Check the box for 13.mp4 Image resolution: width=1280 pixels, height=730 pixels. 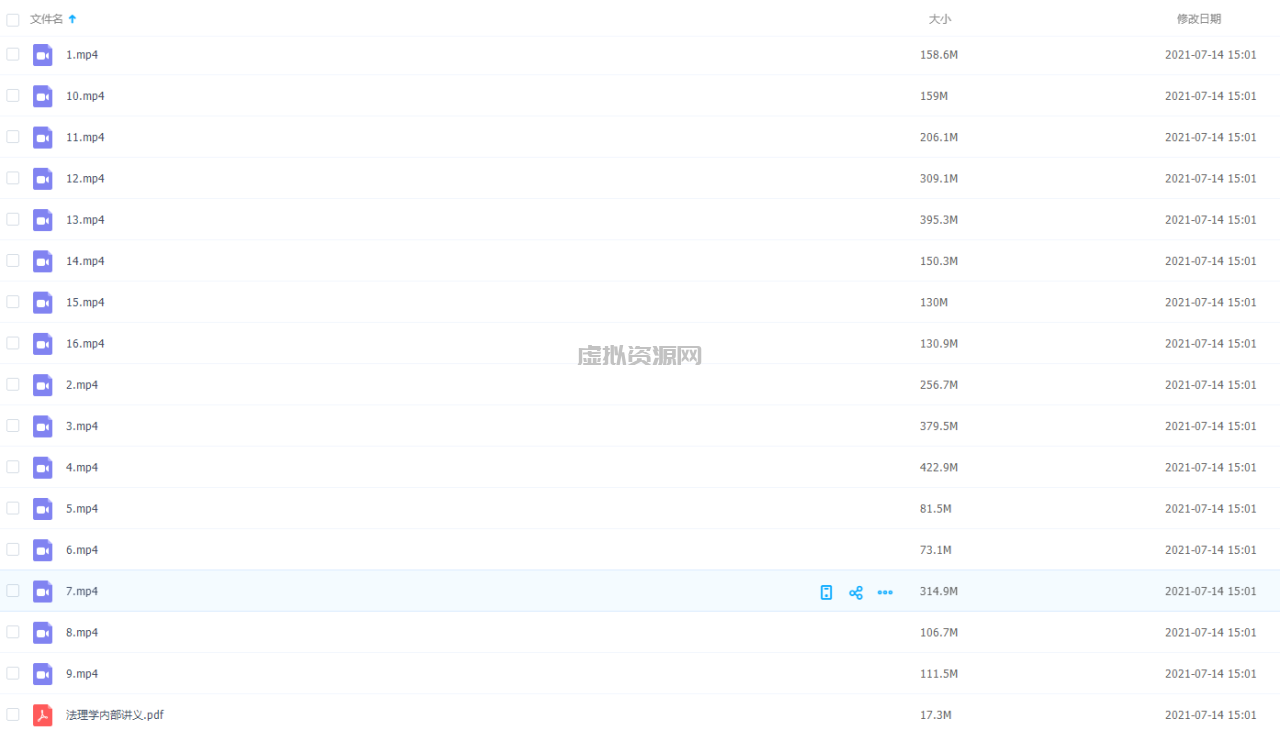(x=13, y=219)
